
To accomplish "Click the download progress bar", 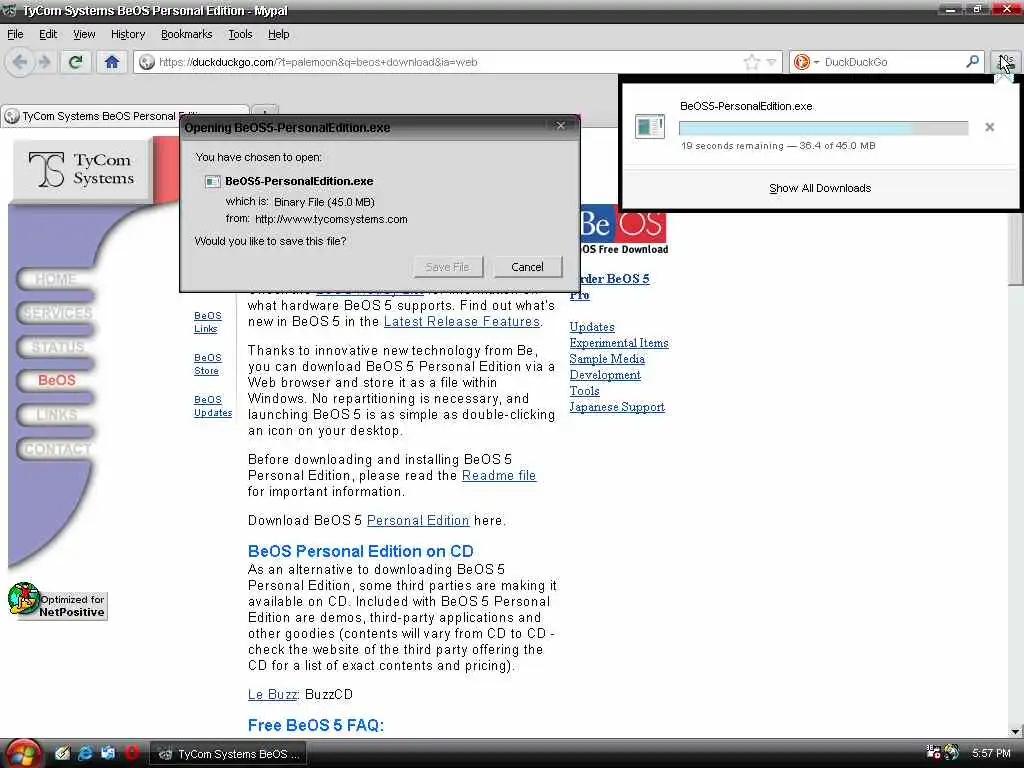I will (x=823, y=128).
